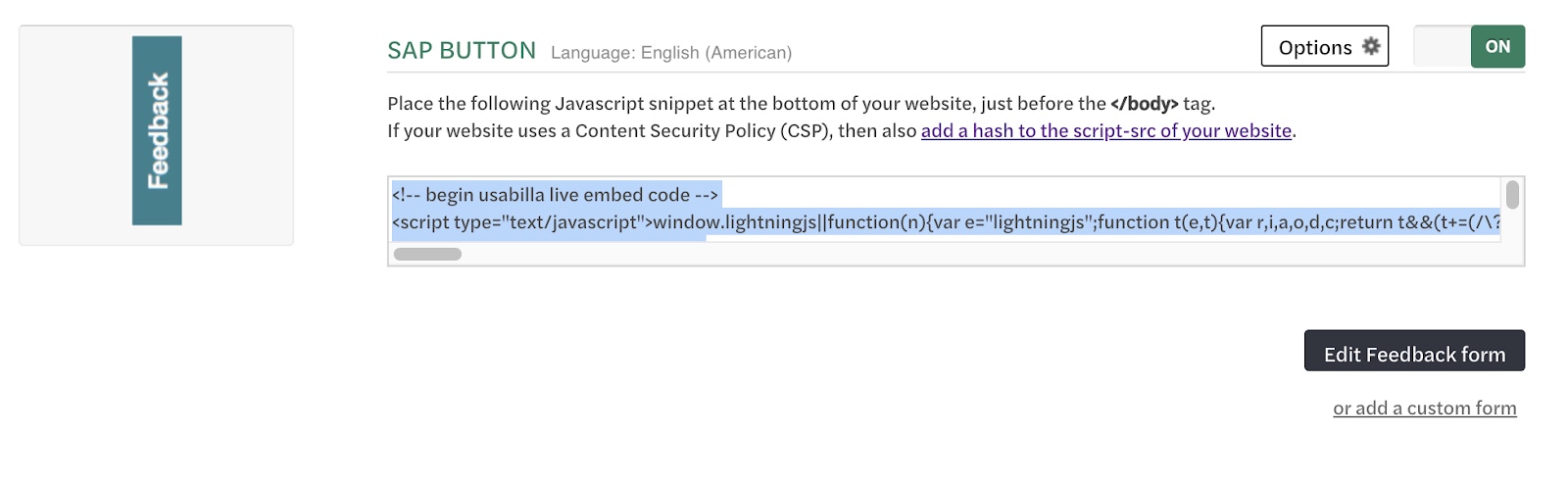Click the white off side of the switch
The width and height of the screenshot is (1568, 481).
point(1442,46)
